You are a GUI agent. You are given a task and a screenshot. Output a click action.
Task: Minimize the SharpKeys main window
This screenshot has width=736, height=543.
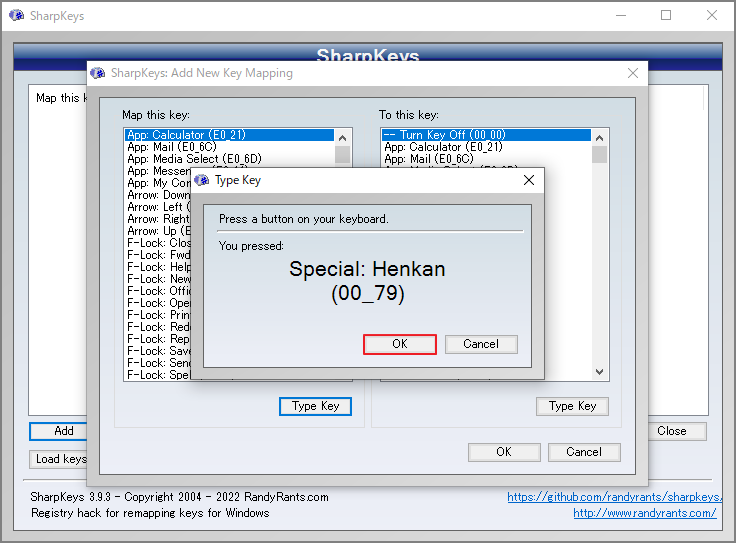point(621,15)
